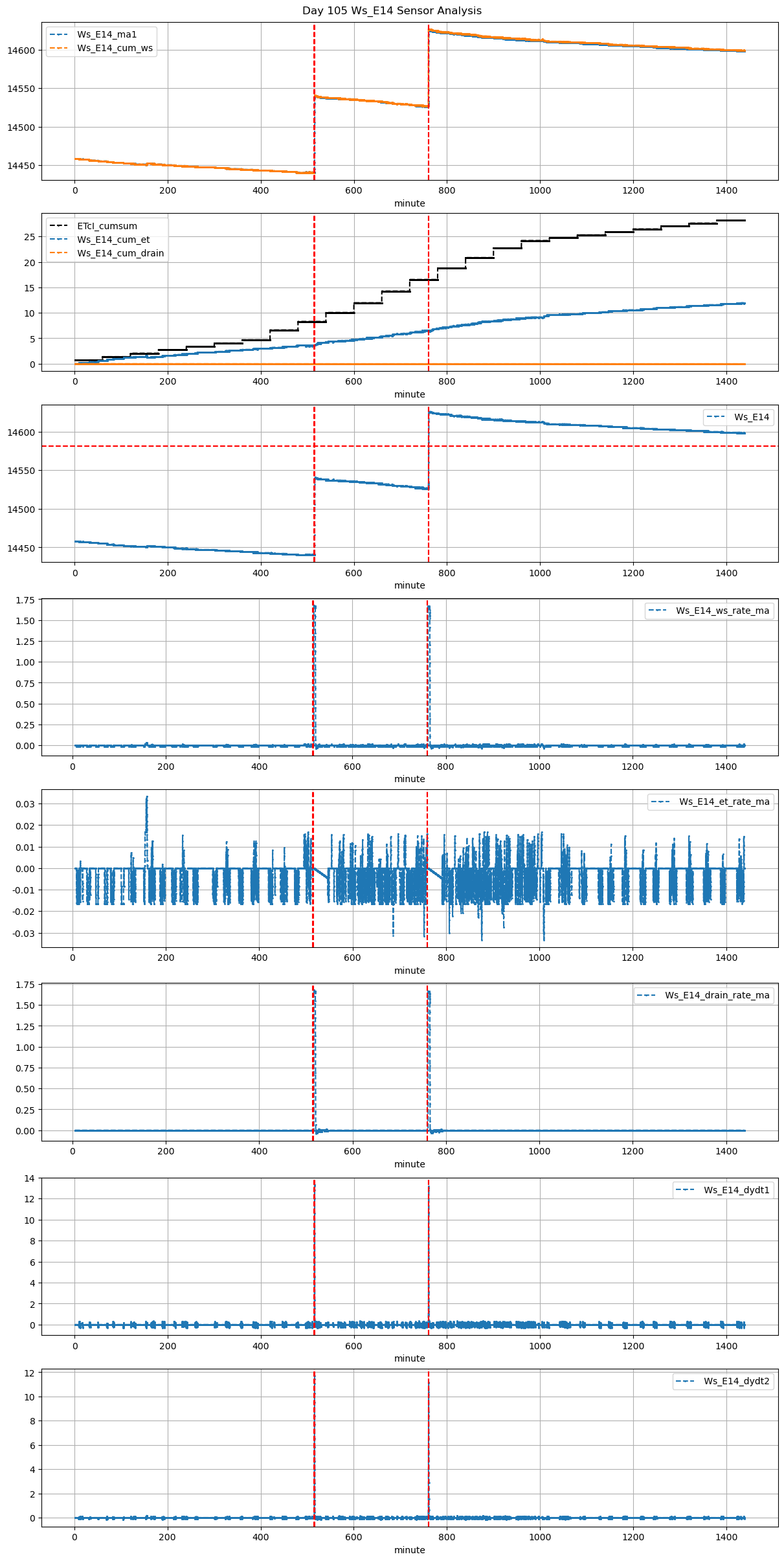Click the Ws_E14_cum_et legend label
This screenshot has height=1561, width=784.
pyautogui.click(x=113, y=240)
